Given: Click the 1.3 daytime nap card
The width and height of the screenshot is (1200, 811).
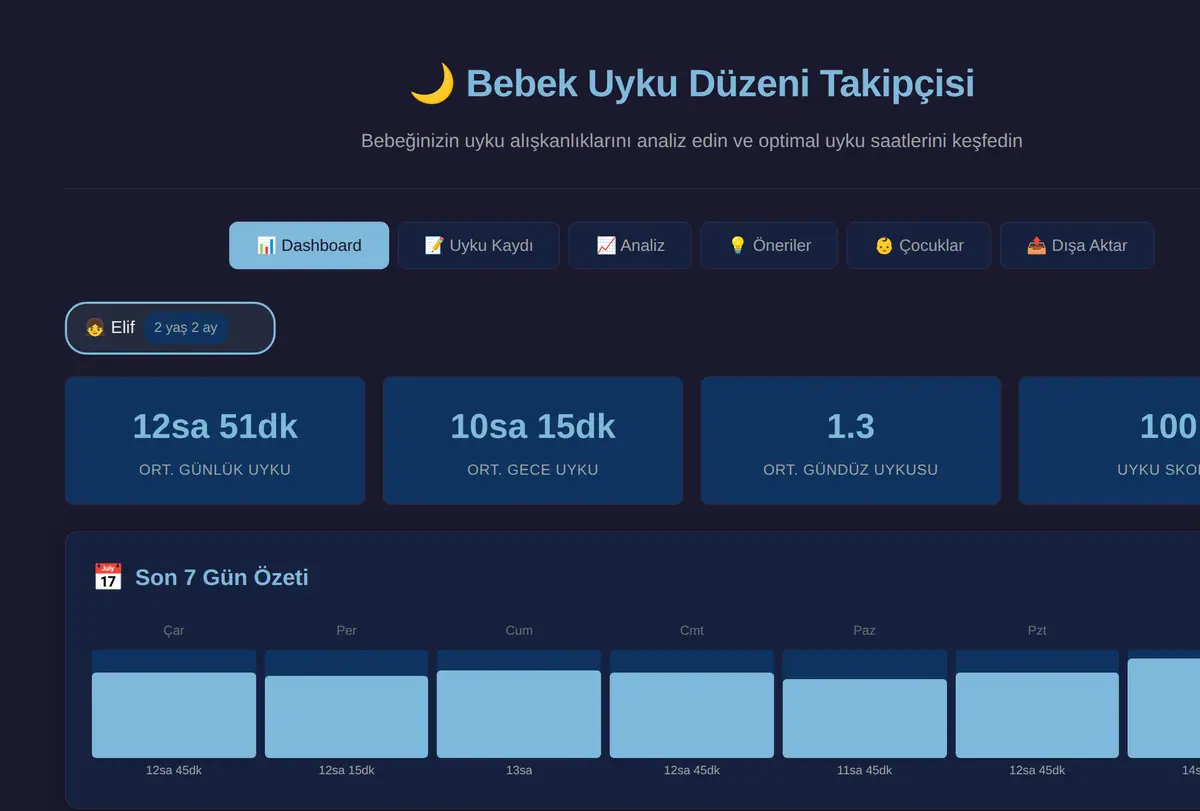Looking at the screenshot, I should [x=851, y=441].
